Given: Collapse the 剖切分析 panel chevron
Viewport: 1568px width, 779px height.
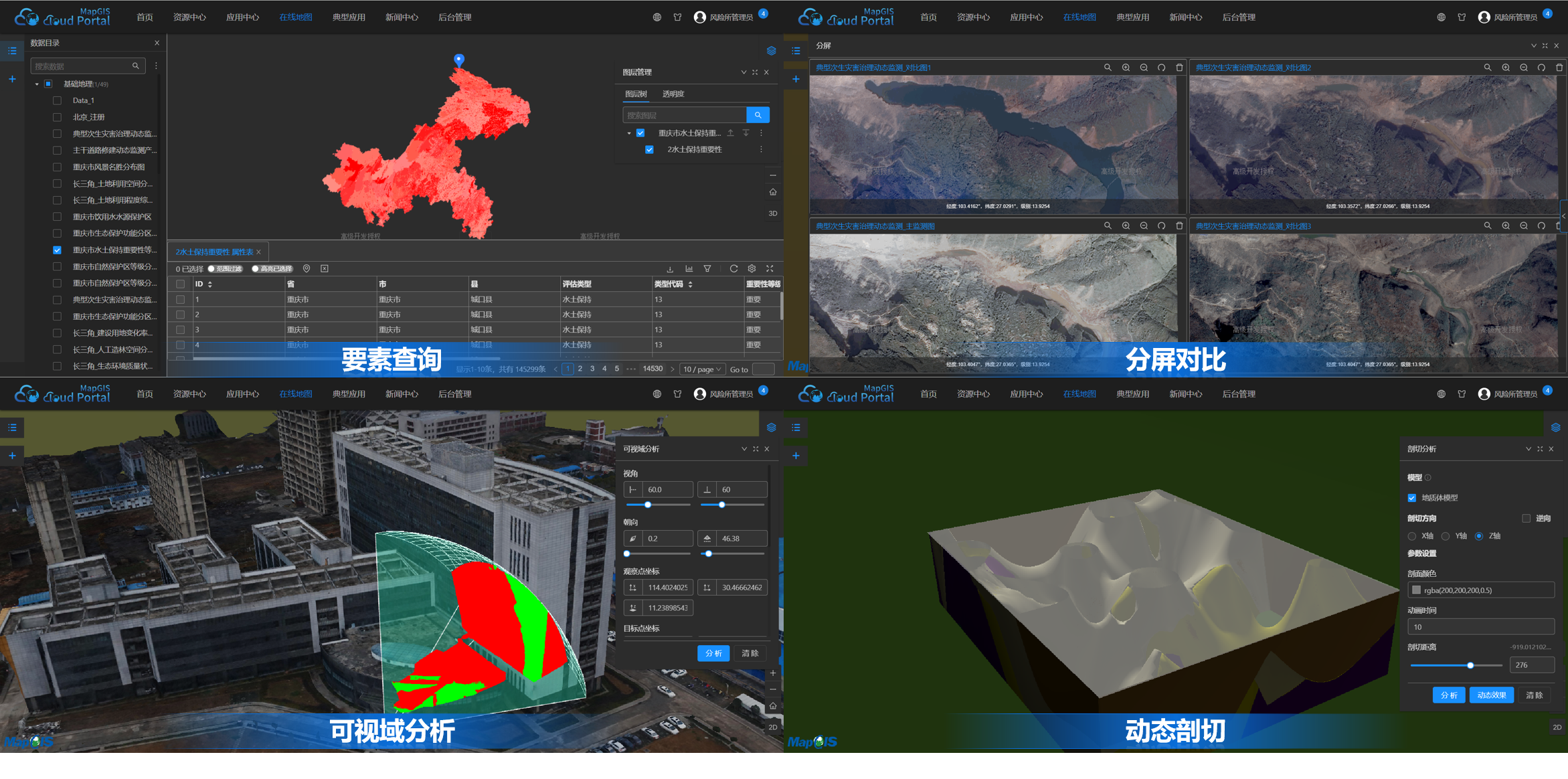Looking at the screenshot, I should 1528,449.
